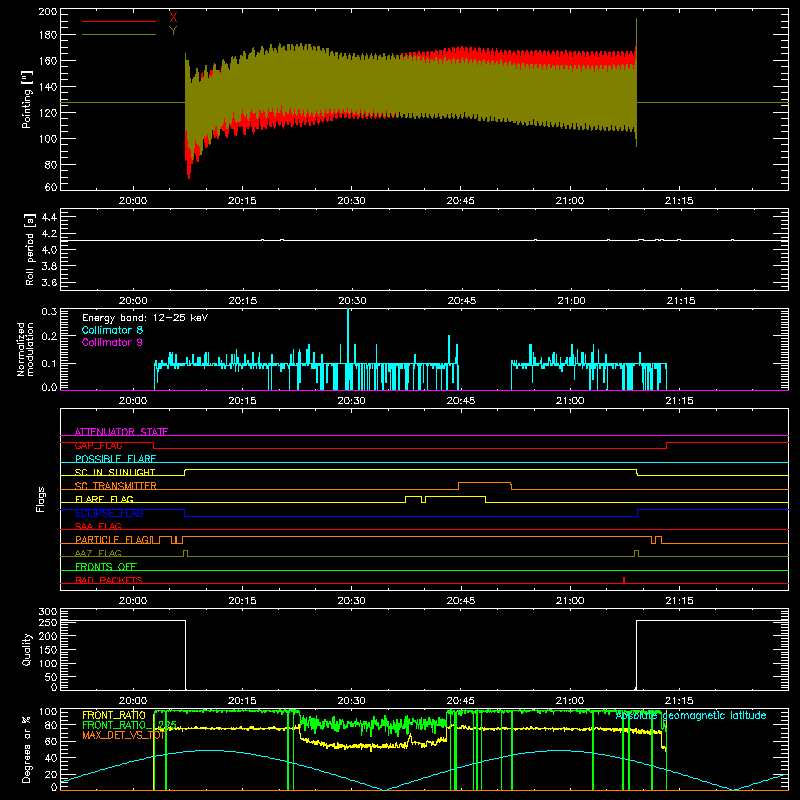Select the 'Quality' vertical axis title

(x=27, y=649)
